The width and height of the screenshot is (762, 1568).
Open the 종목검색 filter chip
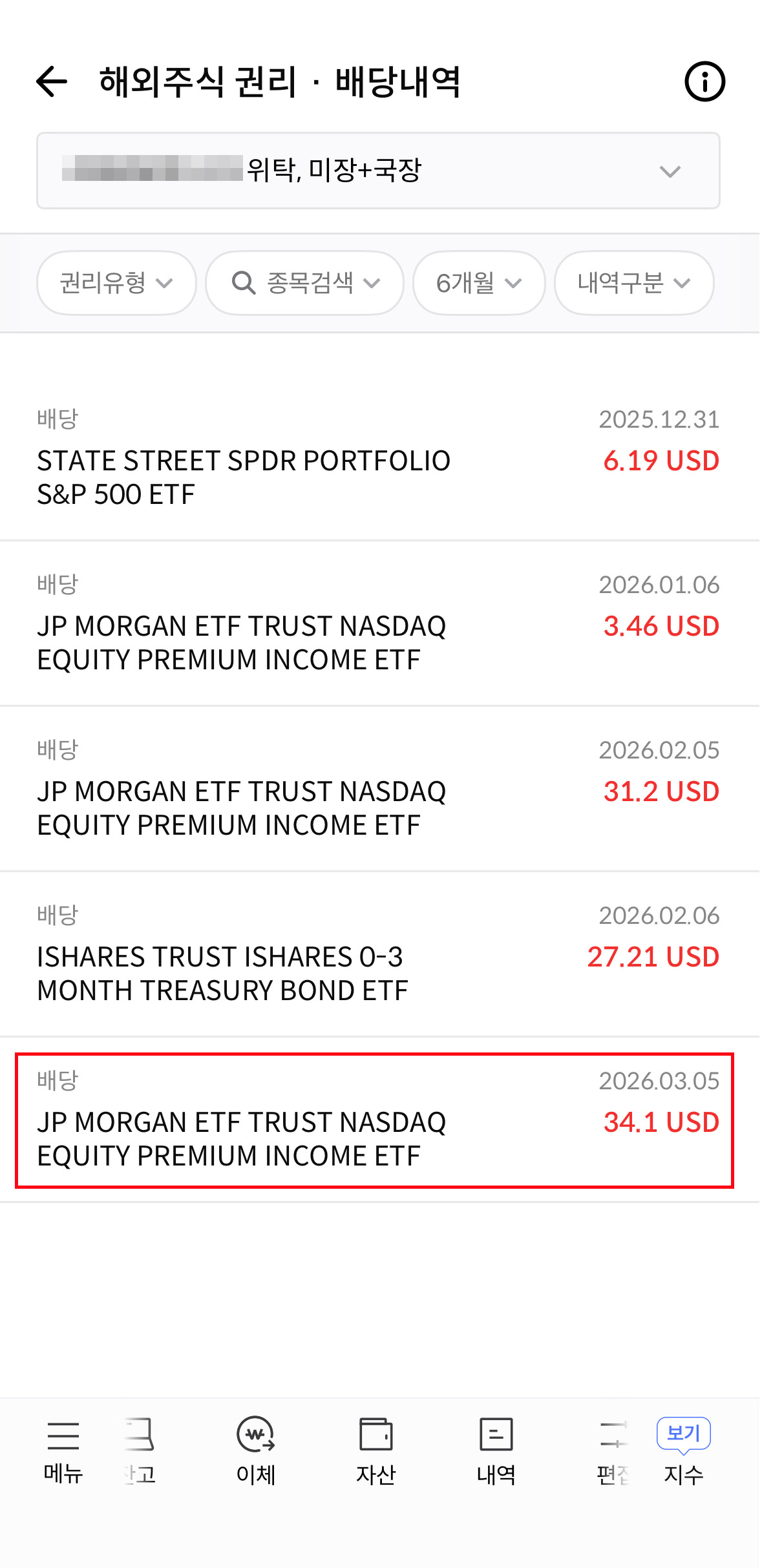pyautogui.click(x=305, y=283)
